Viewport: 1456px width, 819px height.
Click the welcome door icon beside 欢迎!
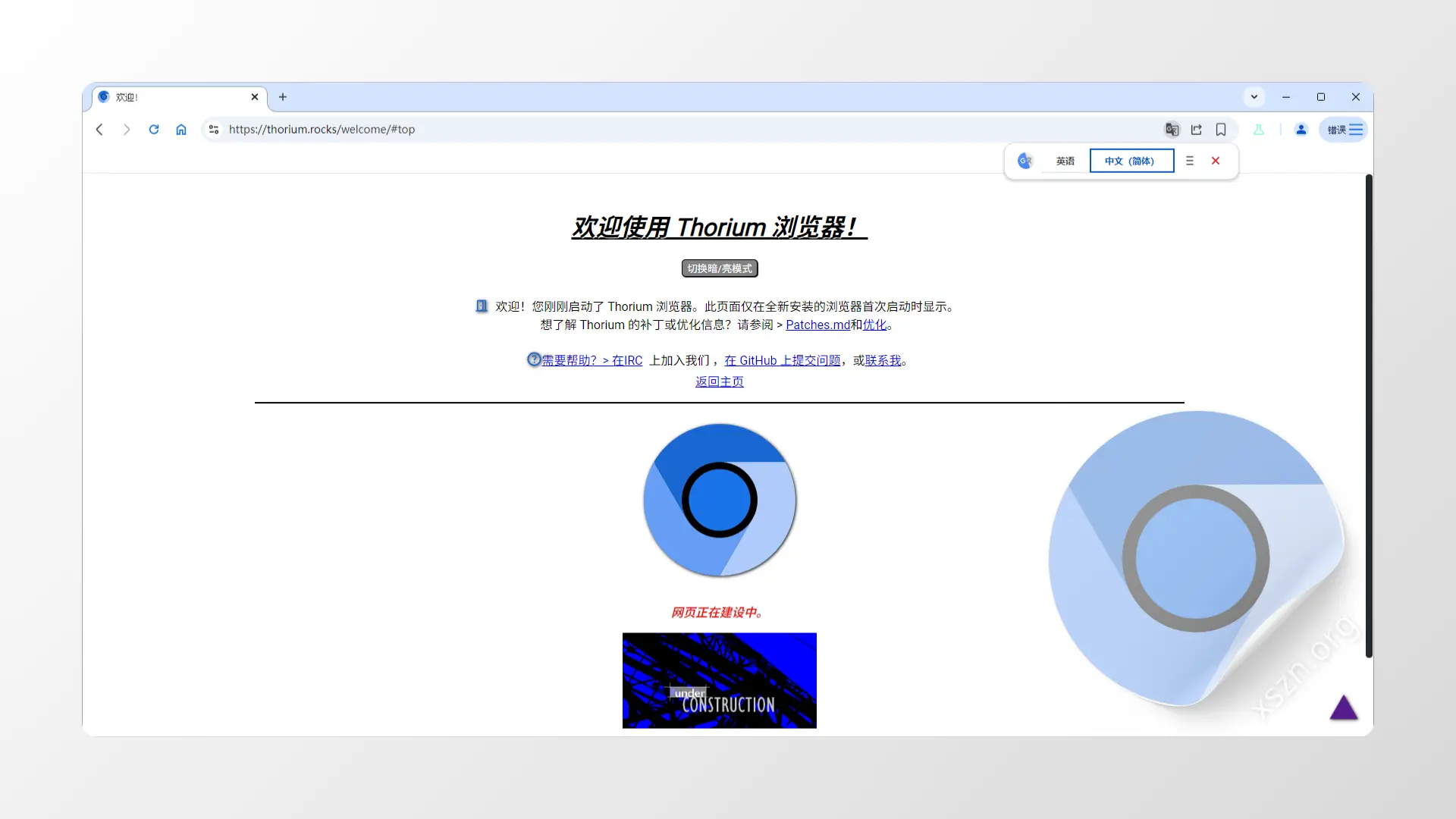coord(482,306)
